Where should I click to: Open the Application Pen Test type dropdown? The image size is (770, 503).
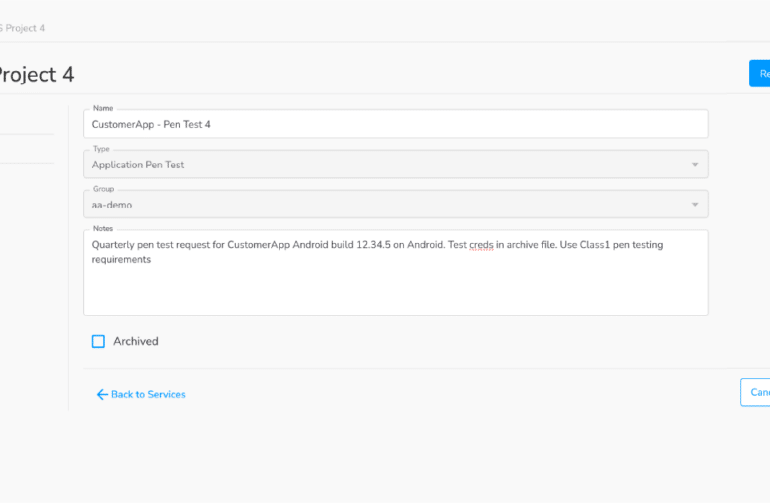(395, 165)
